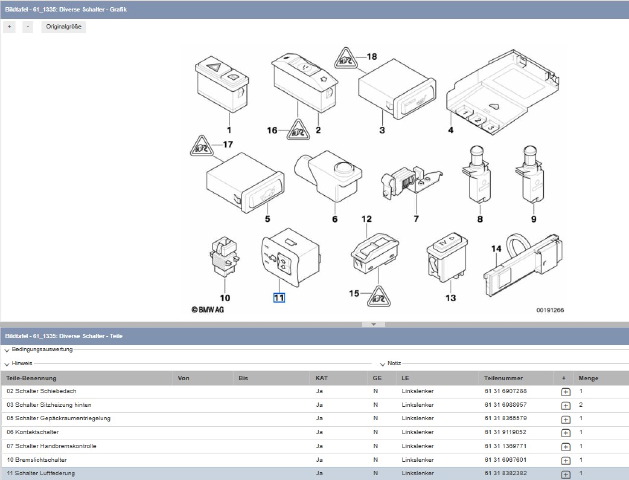Image resolution: width=629 pixels, height=480 pixels.
Task: Reset diagram to Originalgröße
Action: tap(63, 27)
